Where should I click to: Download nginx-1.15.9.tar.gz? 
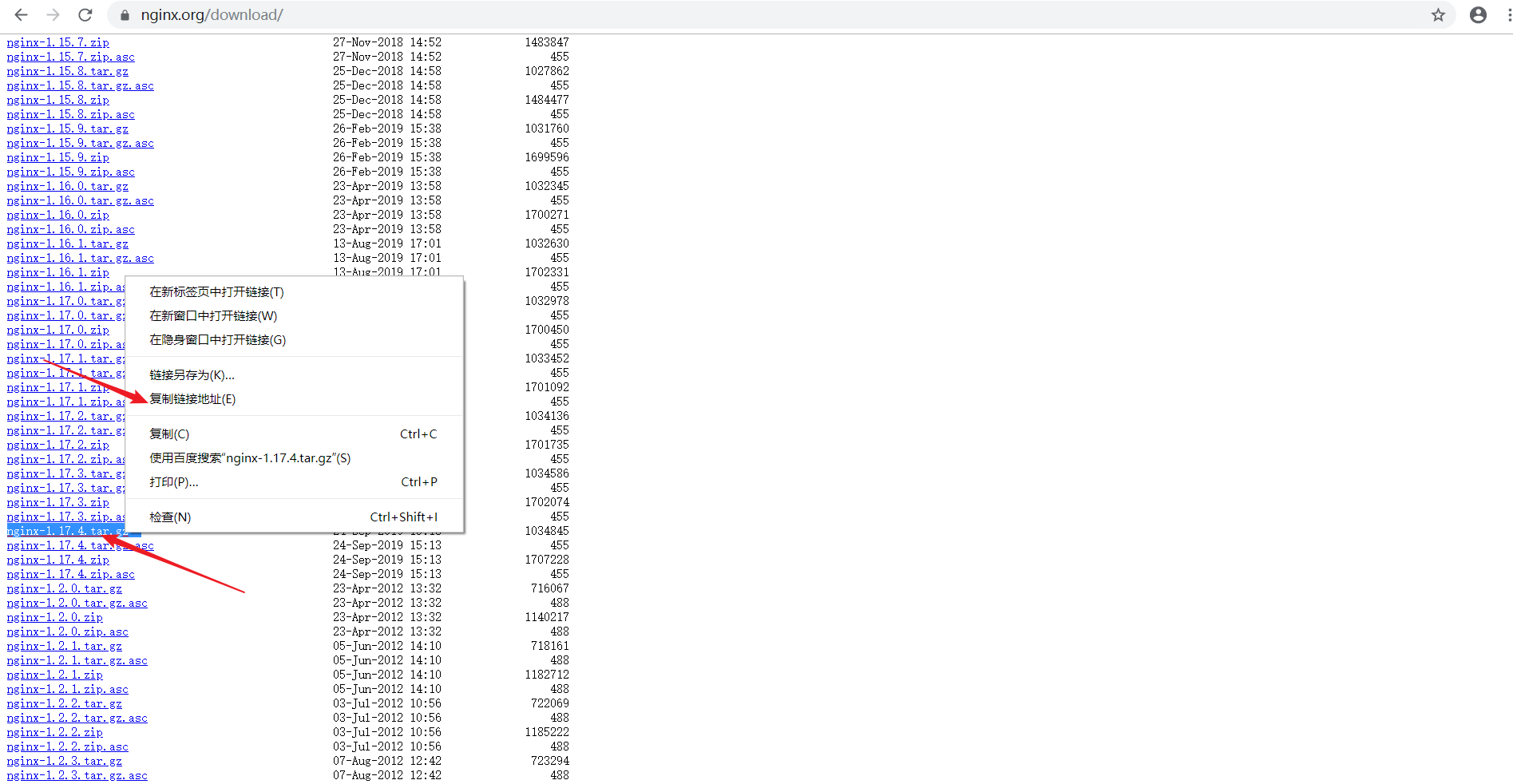pyautogui.click(x=68, y=129)
